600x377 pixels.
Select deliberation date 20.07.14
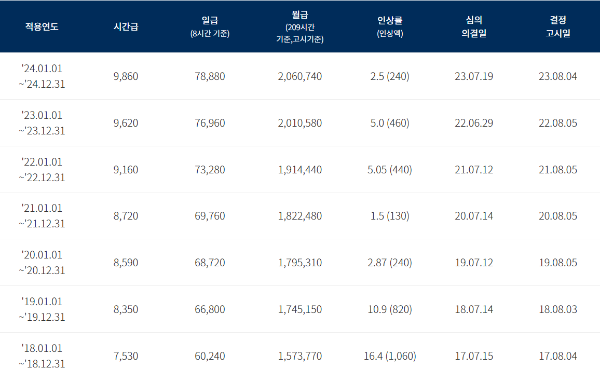click(474, 216)
